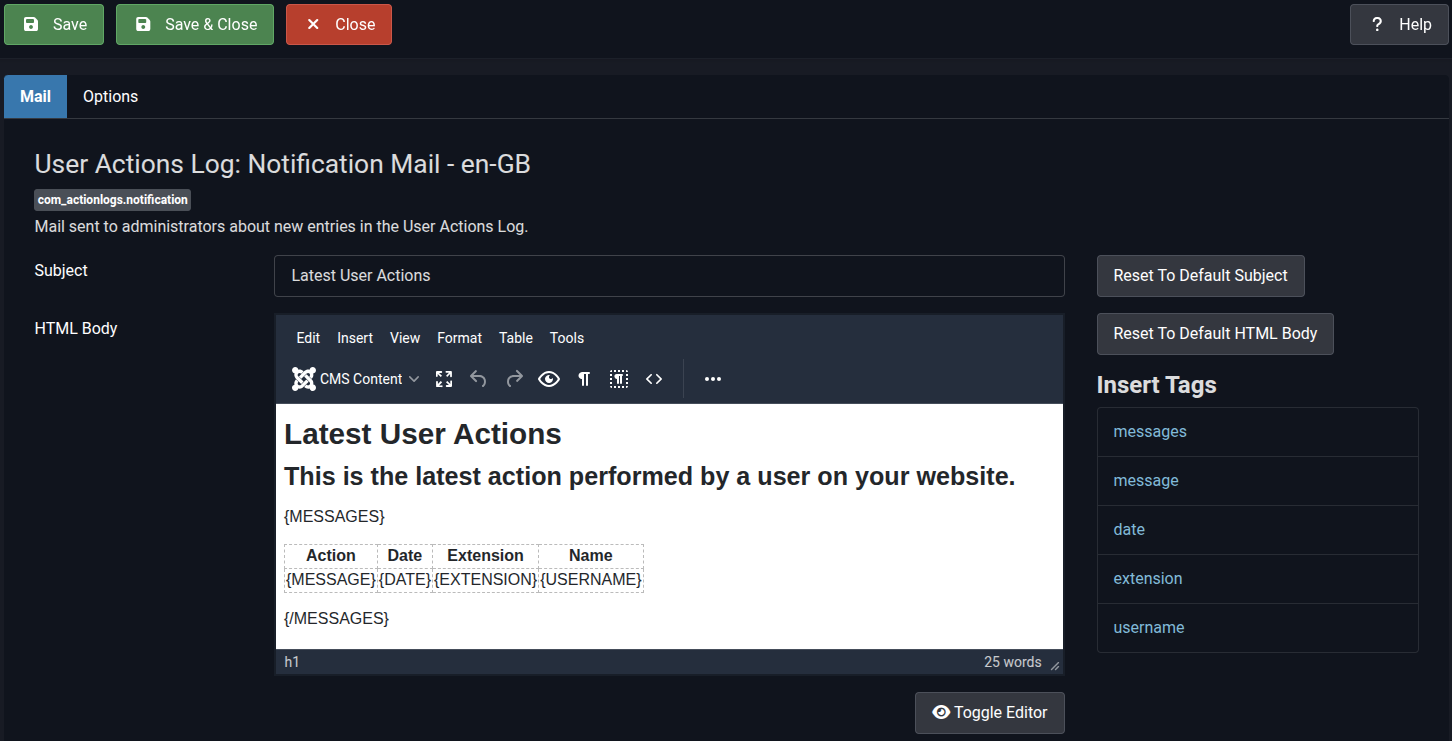Open the Format menu in the editor
Screen dimensions: 1452x741
tap(459, 338)
